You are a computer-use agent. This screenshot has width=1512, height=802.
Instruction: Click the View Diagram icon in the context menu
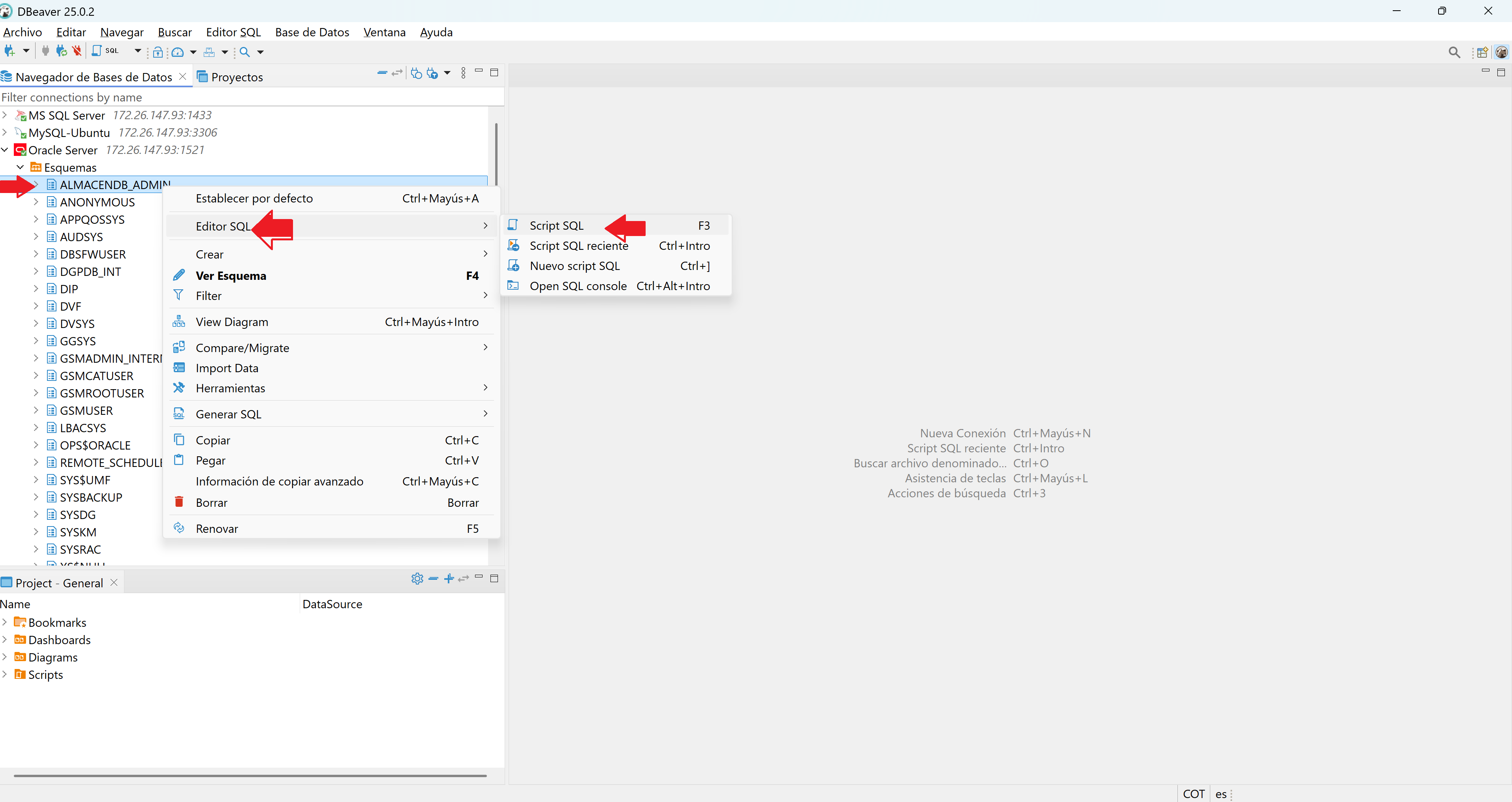point(179,321)
